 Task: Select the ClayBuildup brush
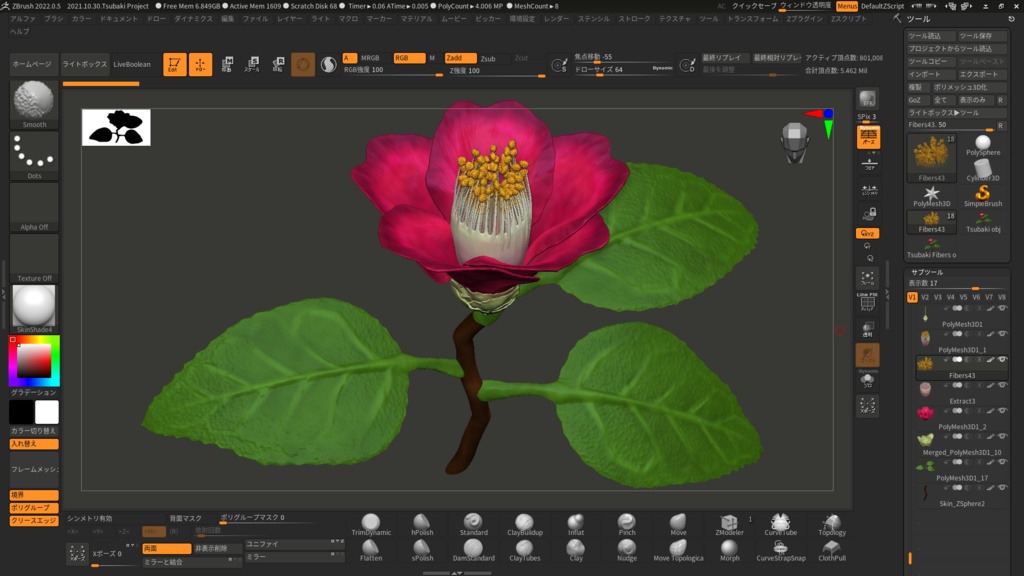524,524
